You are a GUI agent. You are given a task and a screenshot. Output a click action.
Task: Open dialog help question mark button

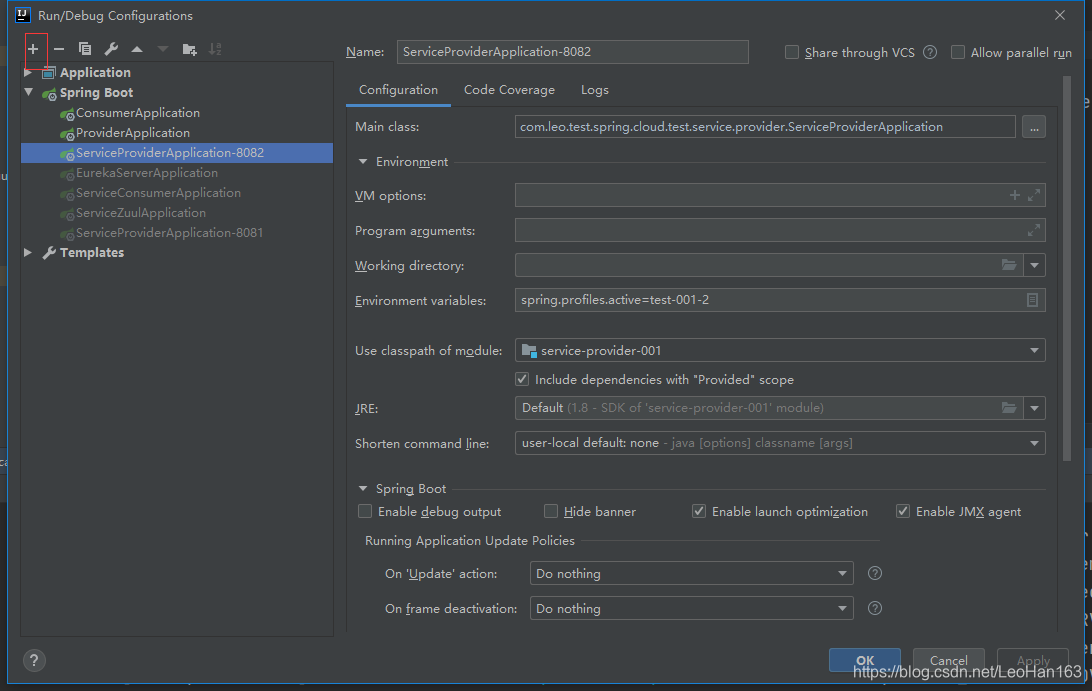(x=34, y=660)
